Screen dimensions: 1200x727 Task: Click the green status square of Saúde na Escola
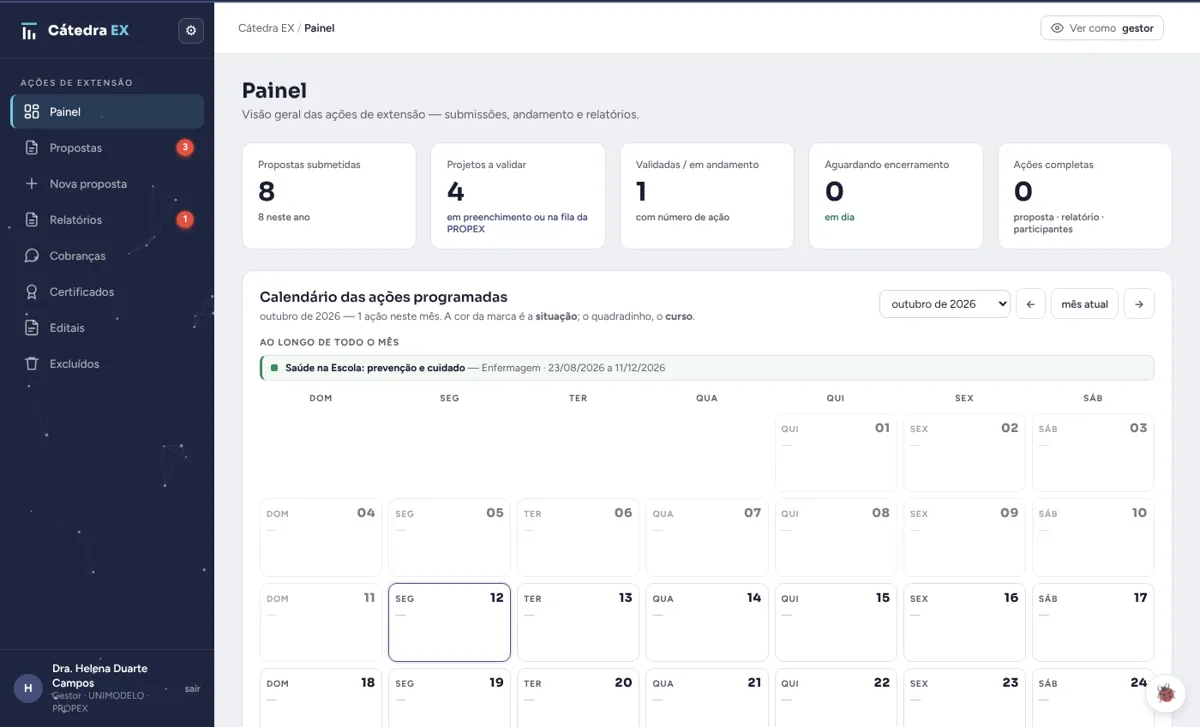tap(274, 368)
